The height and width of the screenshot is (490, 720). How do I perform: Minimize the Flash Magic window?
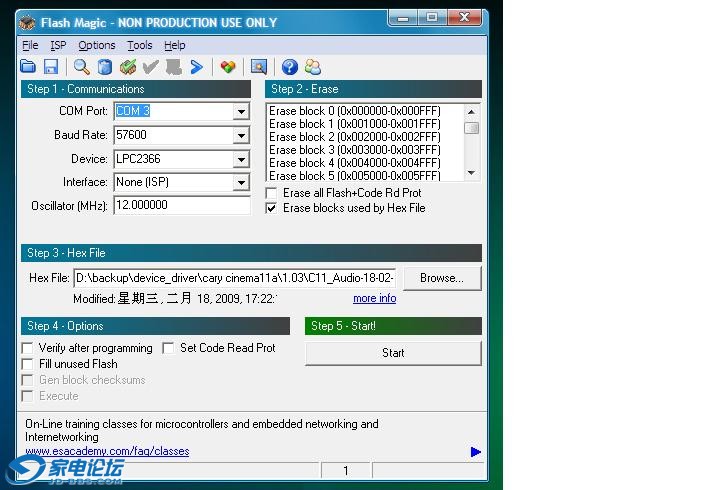coord(403,17)
